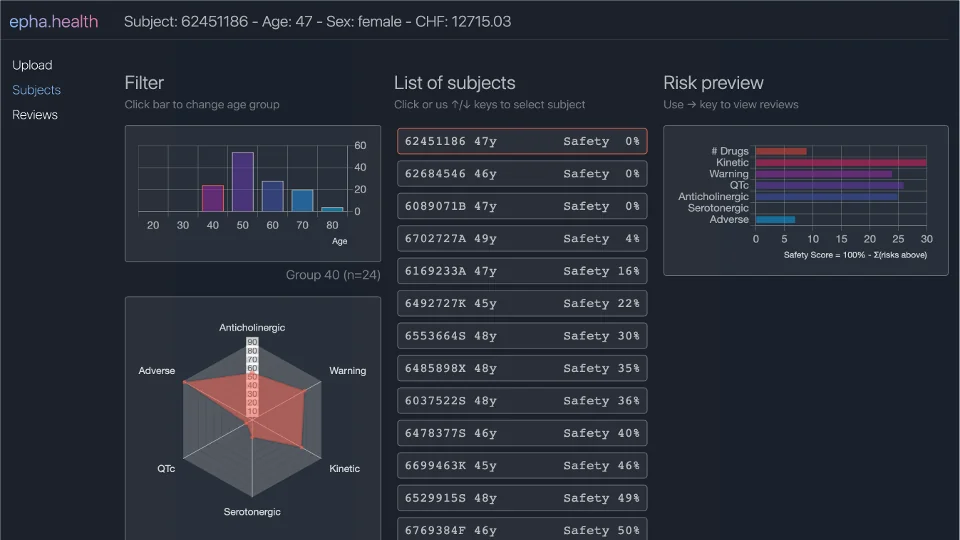Click 'Click bar to change age group' hint
The height and width of the screenshot is (540, 960).
(x=202, y=105)
